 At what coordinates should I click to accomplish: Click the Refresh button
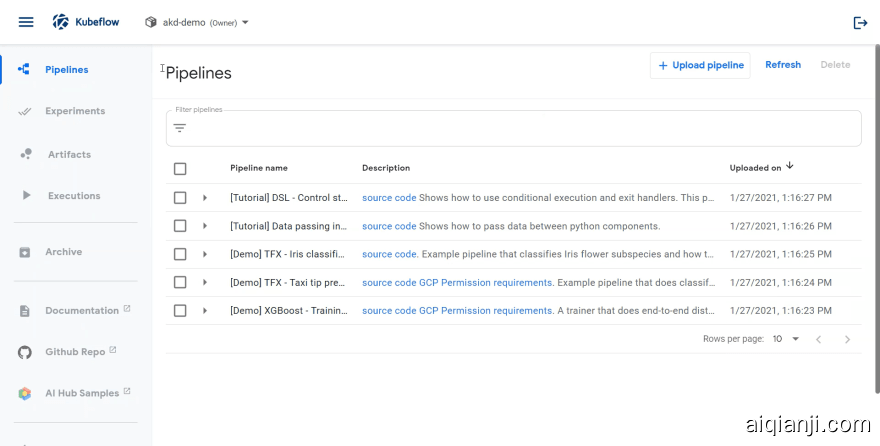tap(783, 65)
